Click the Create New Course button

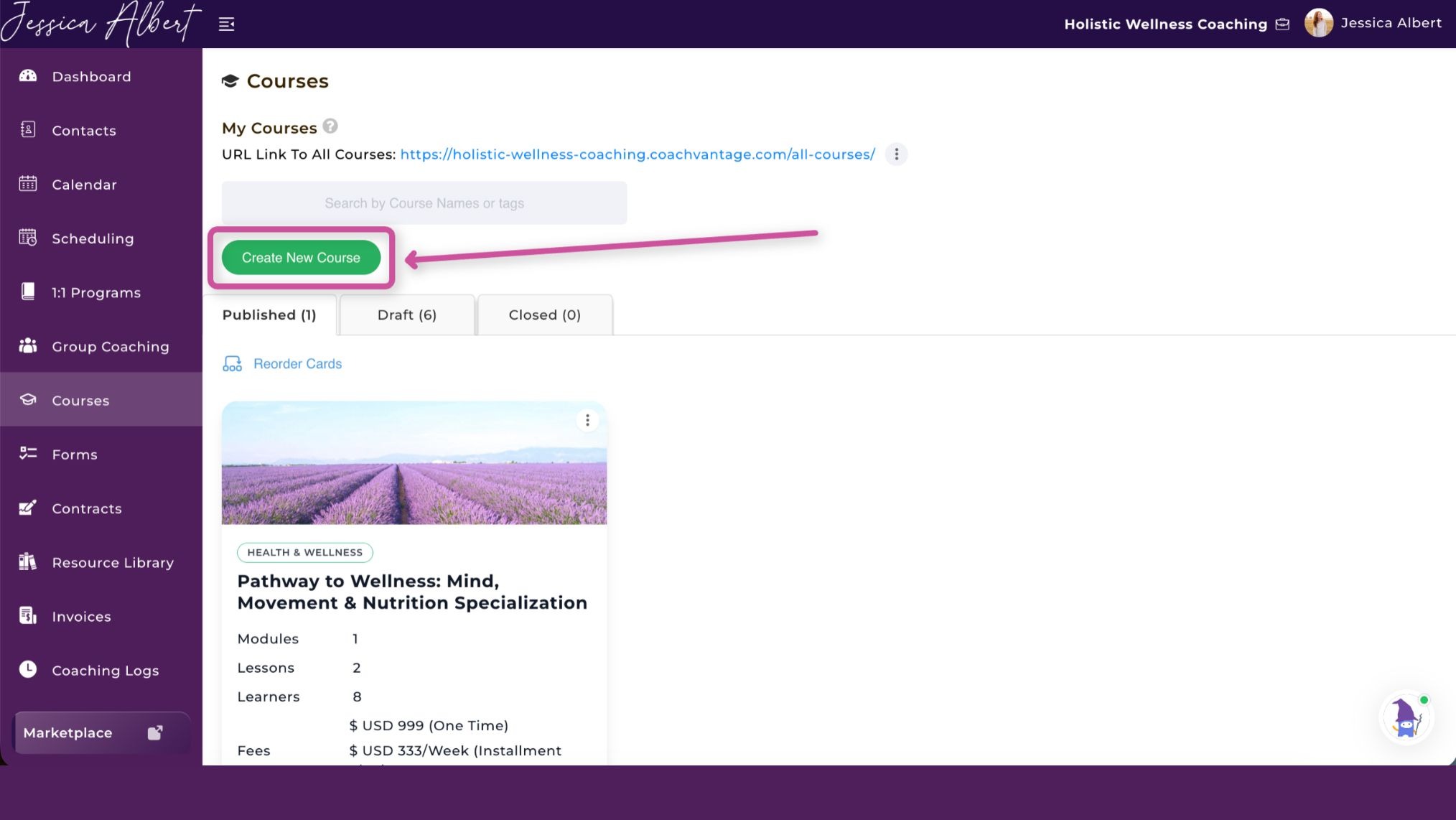[301, 258]
